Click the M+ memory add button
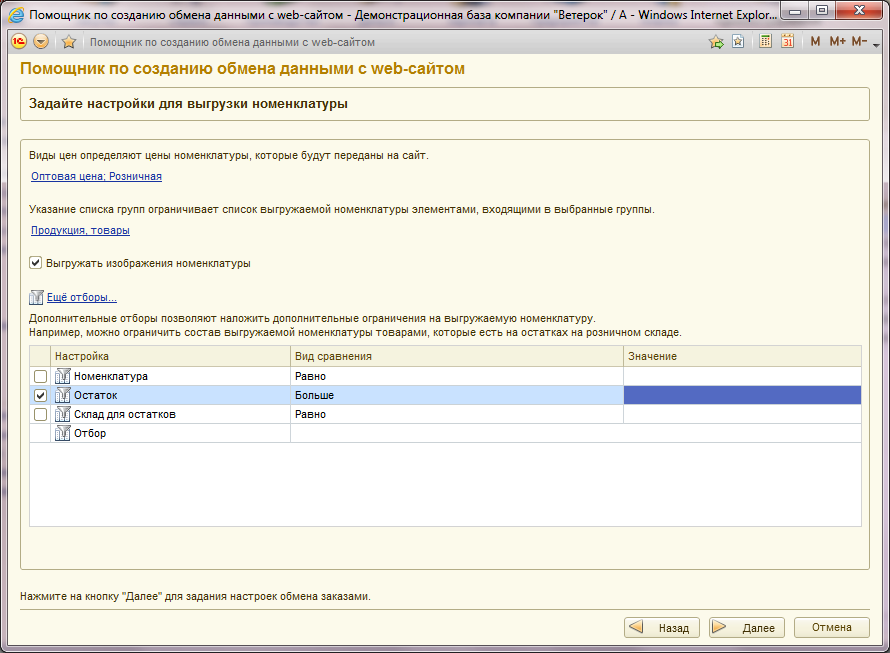The width and height of the screenshot is (890, 653). point(837,41)
